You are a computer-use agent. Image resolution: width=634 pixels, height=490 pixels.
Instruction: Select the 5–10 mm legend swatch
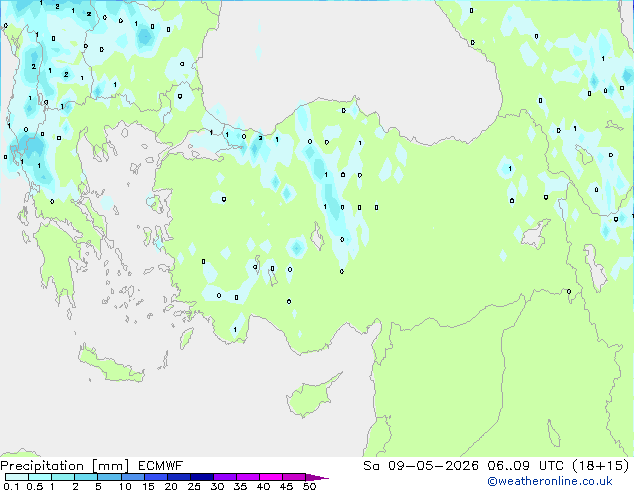(109, 477)
